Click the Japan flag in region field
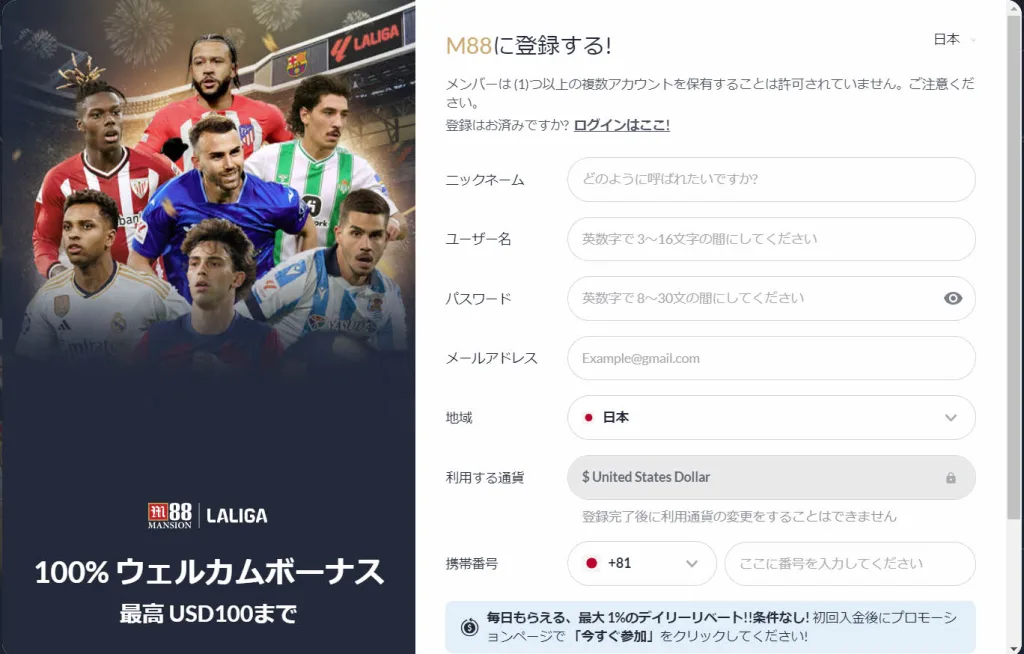 click(588, 417)
